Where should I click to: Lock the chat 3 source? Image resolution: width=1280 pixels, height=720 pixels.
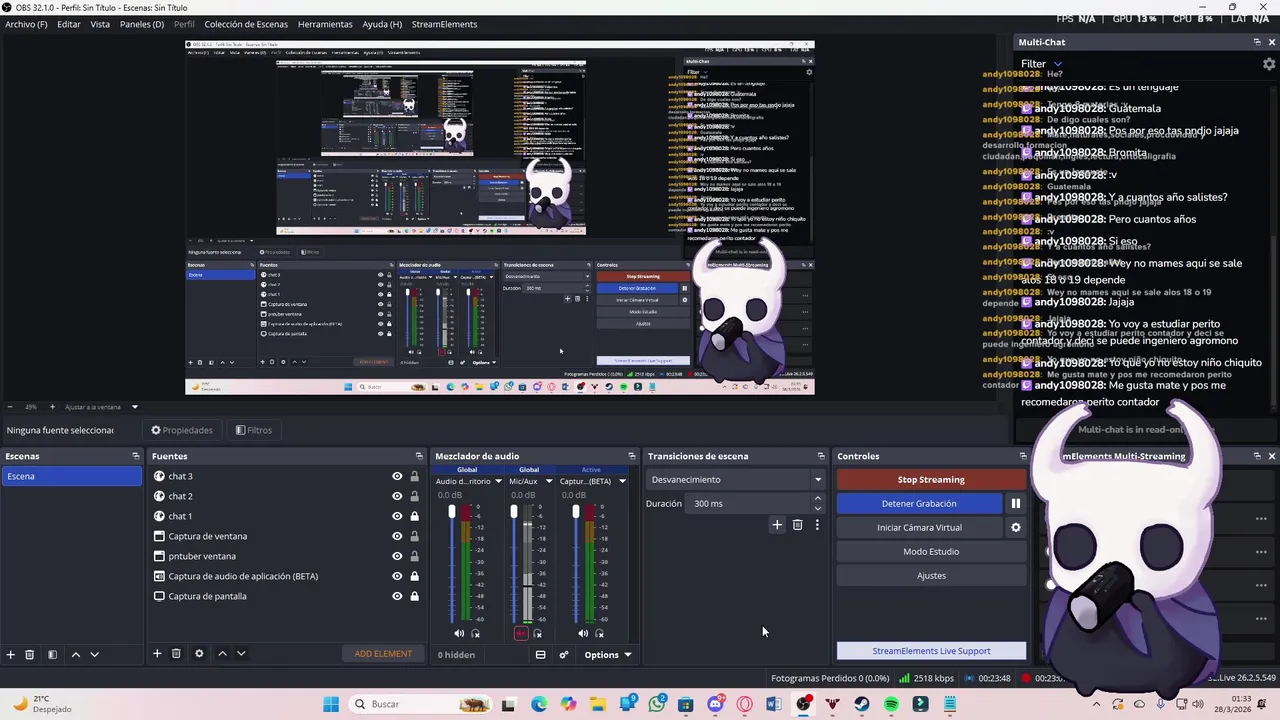pyautogui.click(x=414, y=476)
